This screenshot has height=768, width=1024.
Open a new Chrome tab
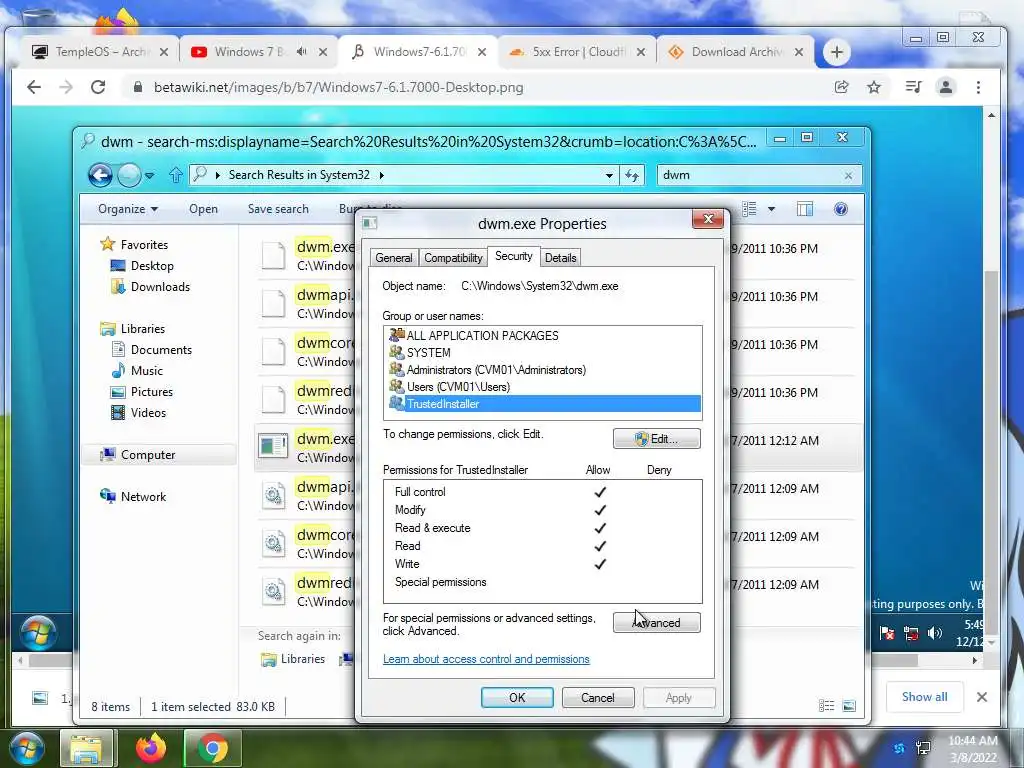pos(837,52)
